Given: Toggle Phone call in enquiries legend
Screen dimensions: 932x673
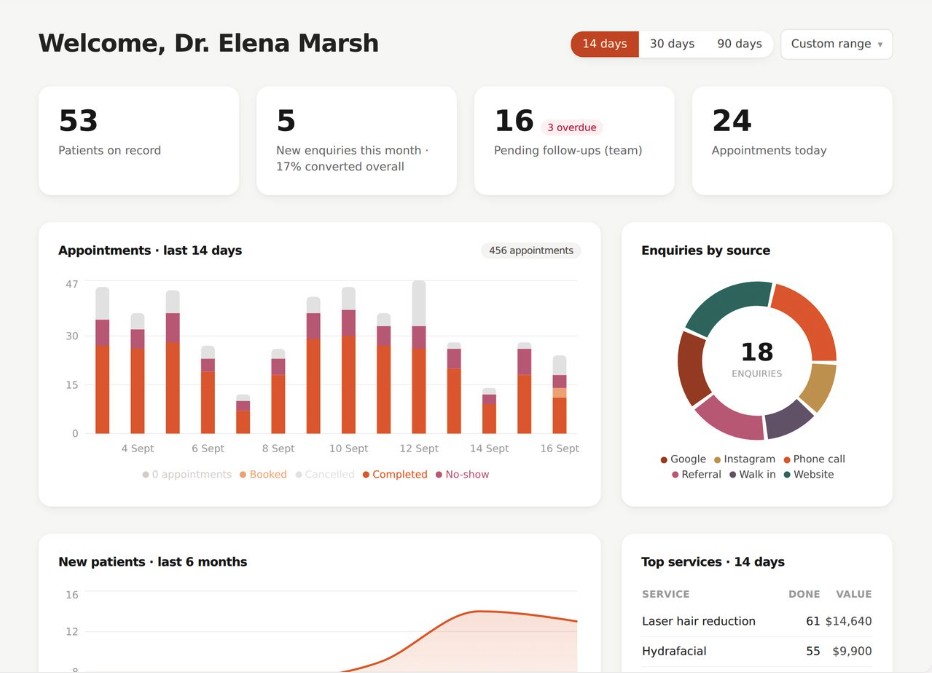Looking at the screenshot, I should click(x=814, y=459).
